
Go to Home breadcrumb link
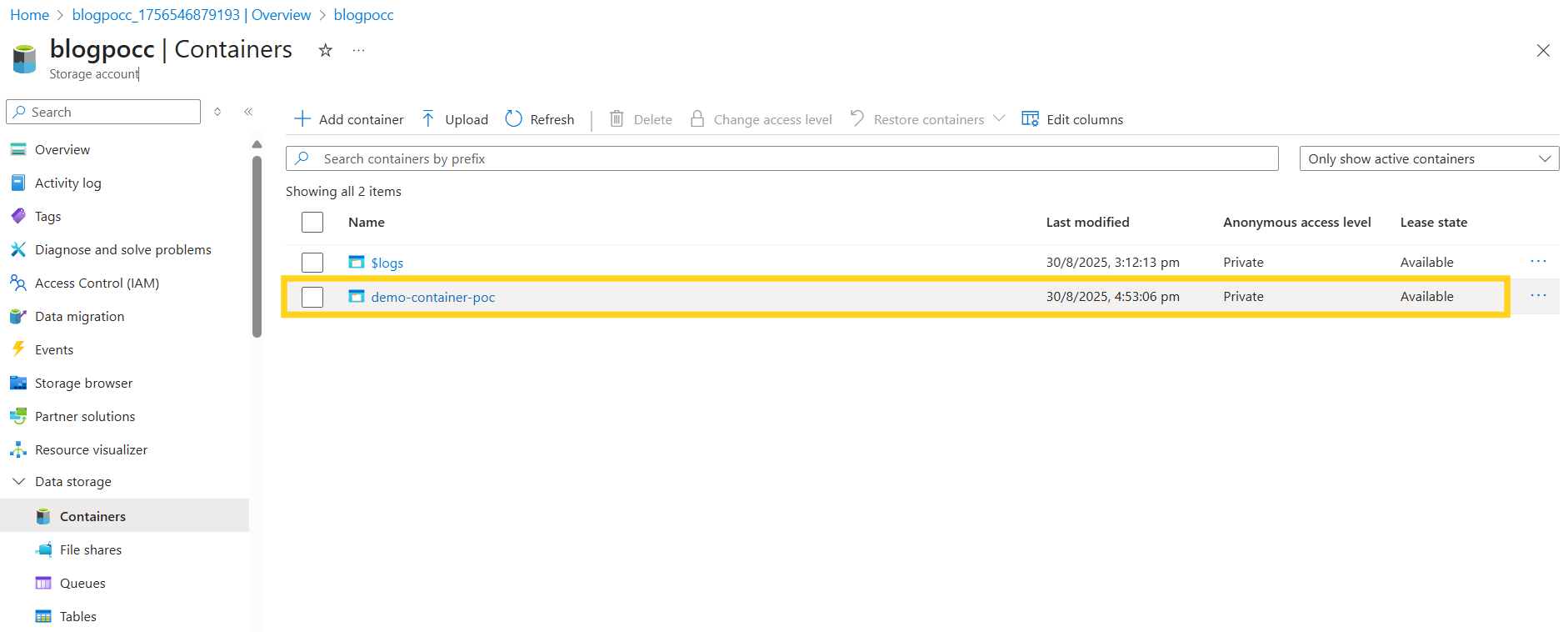pyautogui.click(x=30, y=15)
